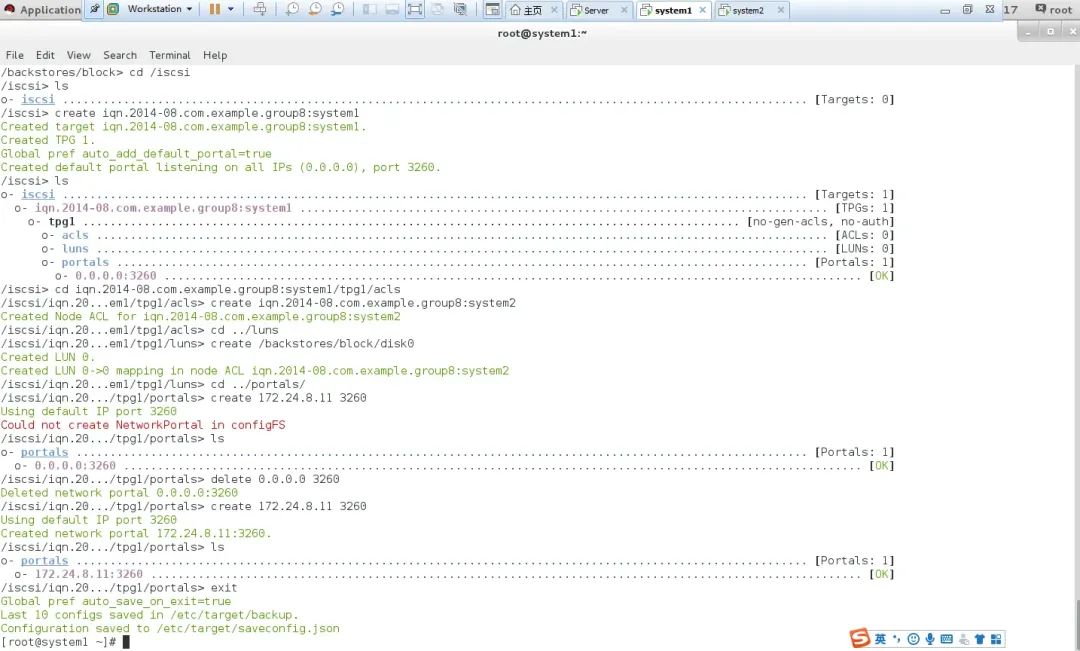Open the terminal File menu
The width and height of the screenshot is (1080, 651).
pyautogui.click(x=14, y=55)
